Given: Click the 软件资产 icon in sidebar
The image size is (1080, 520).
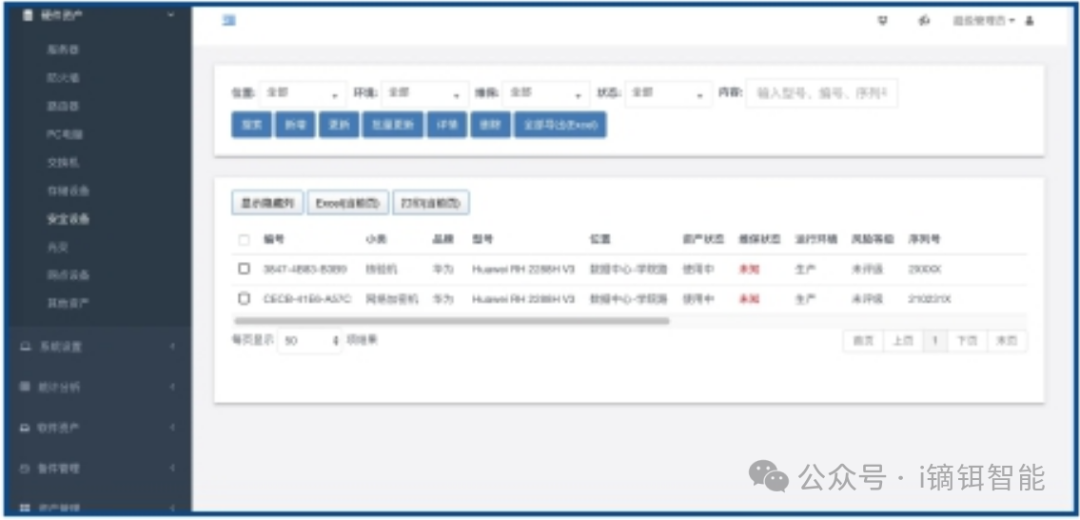Looking at the screenshot, I should 26,428.
